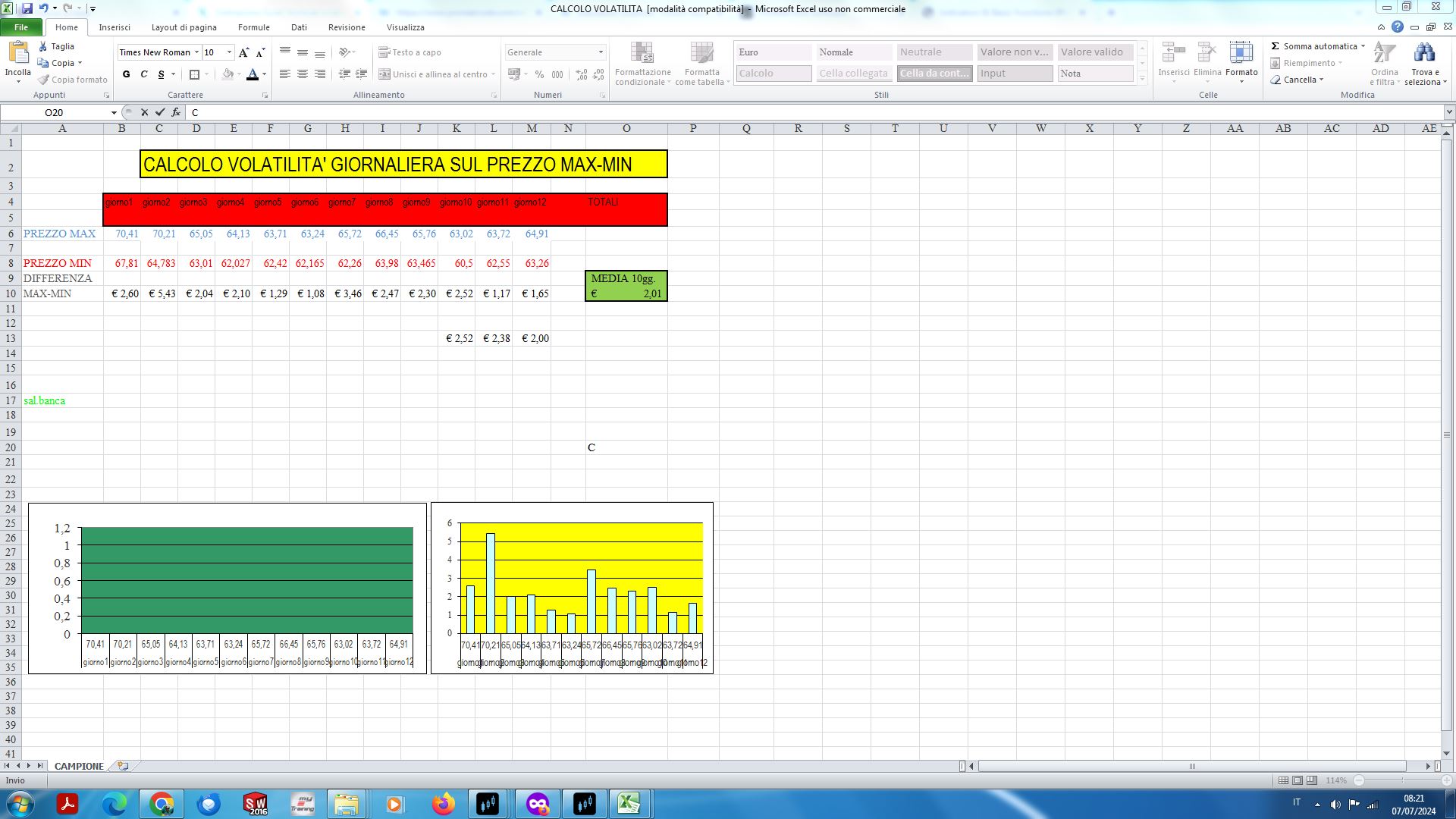
Task: Click the Incolla paste icon
Action: (17, 53)
